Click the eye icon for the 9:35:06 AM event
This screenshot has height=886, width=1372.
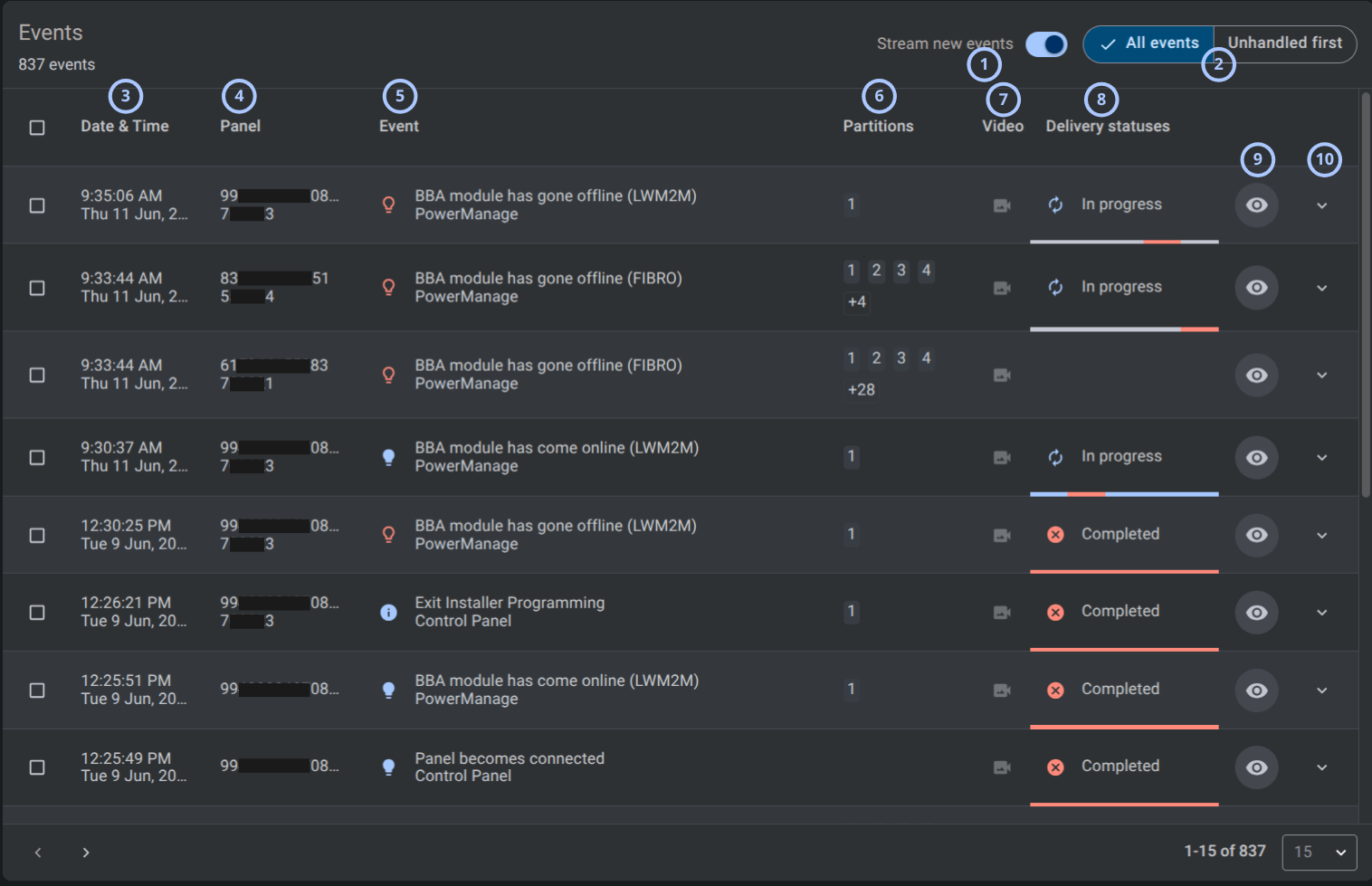click(1257, 205)
